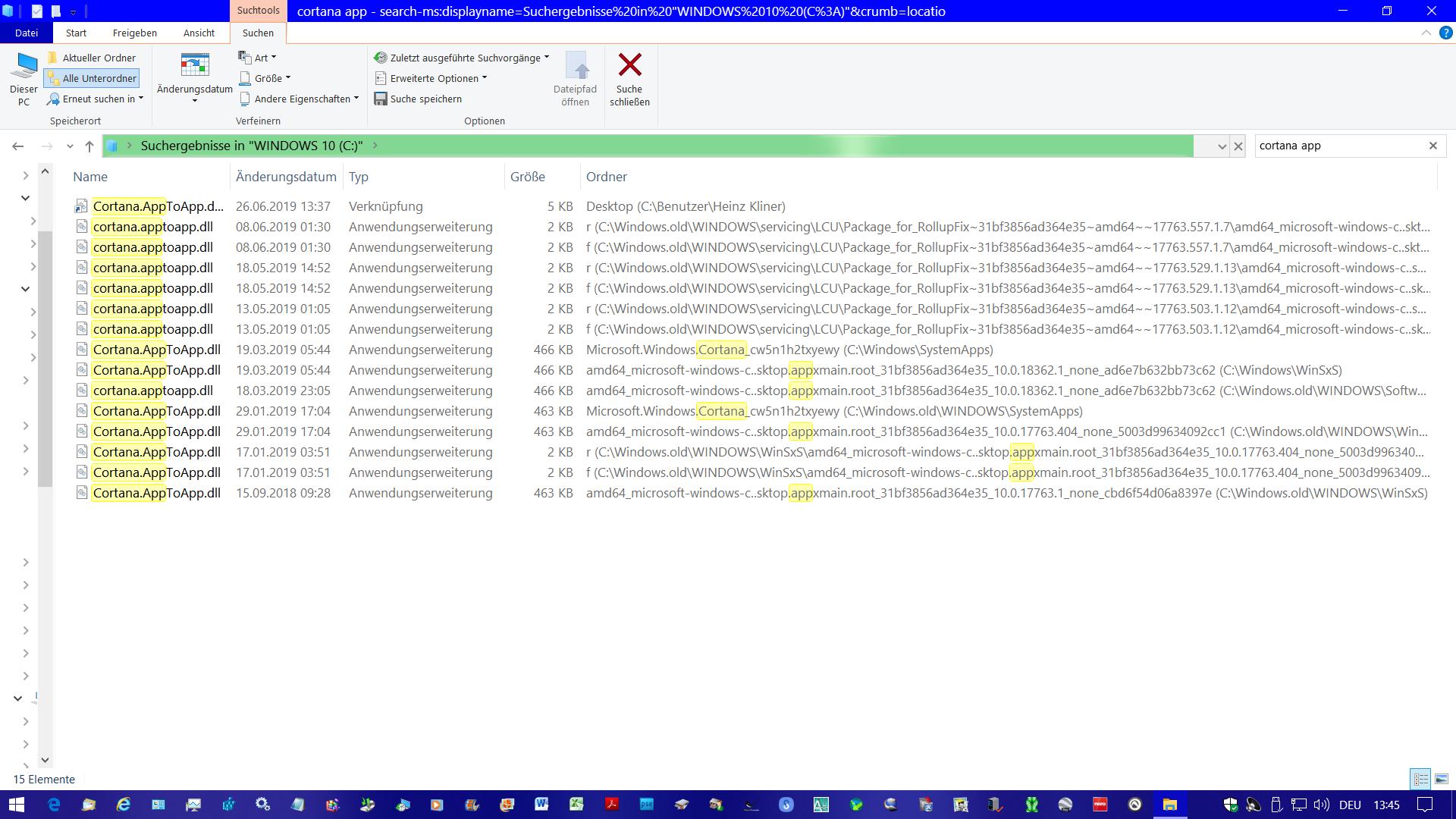Launch Nero from the taskbar
Image resolution: width=1456 pixels, height=819 pixels.
(1100, 805)
